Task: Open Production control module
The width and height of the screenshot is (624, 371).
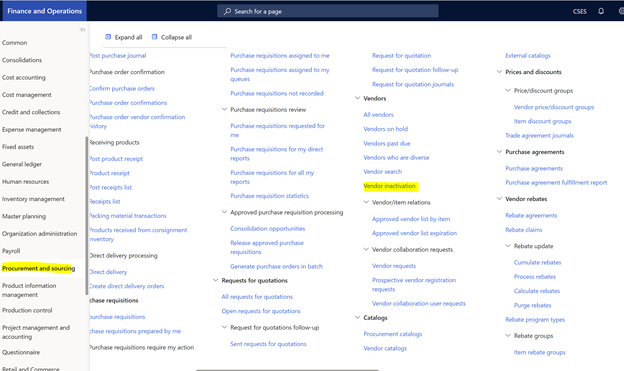Action: (27, 310)
